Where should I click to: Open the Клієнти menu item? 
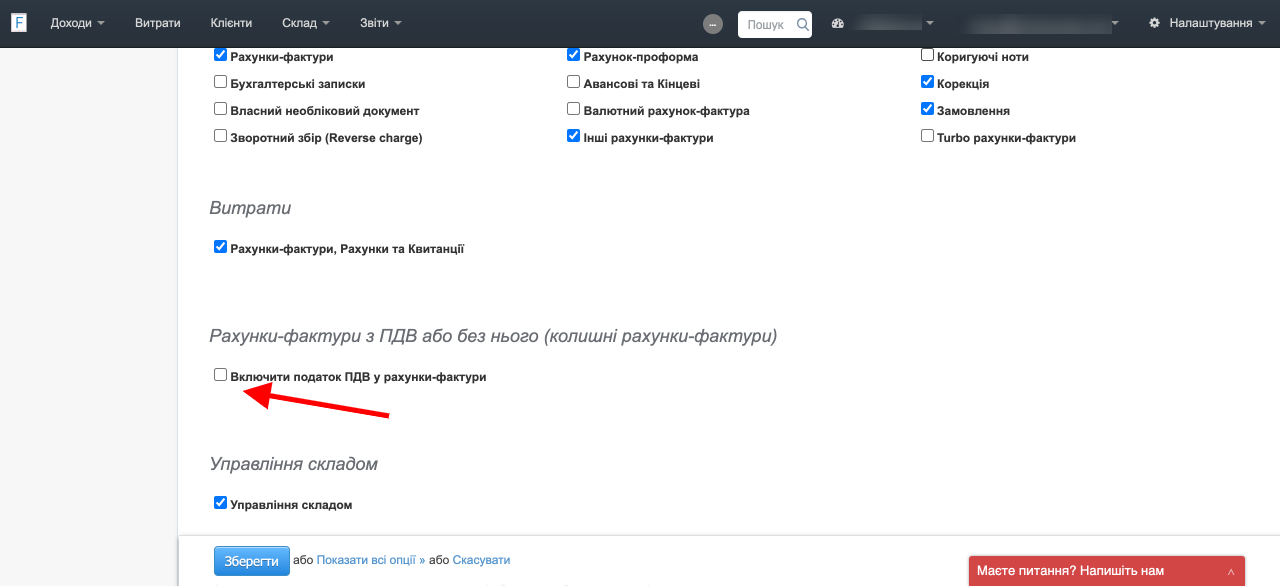[231, 23]
